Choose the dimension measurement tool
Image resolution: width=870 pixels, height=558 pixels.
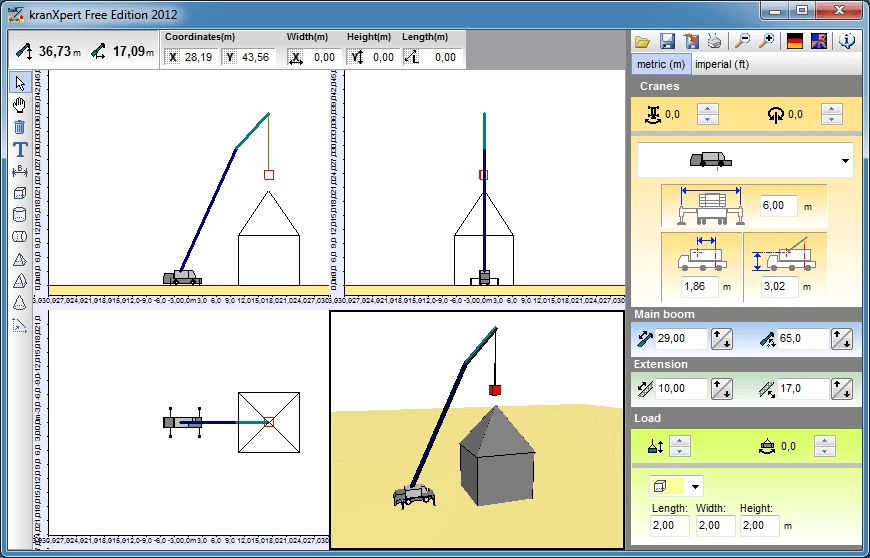click(19, 171)
